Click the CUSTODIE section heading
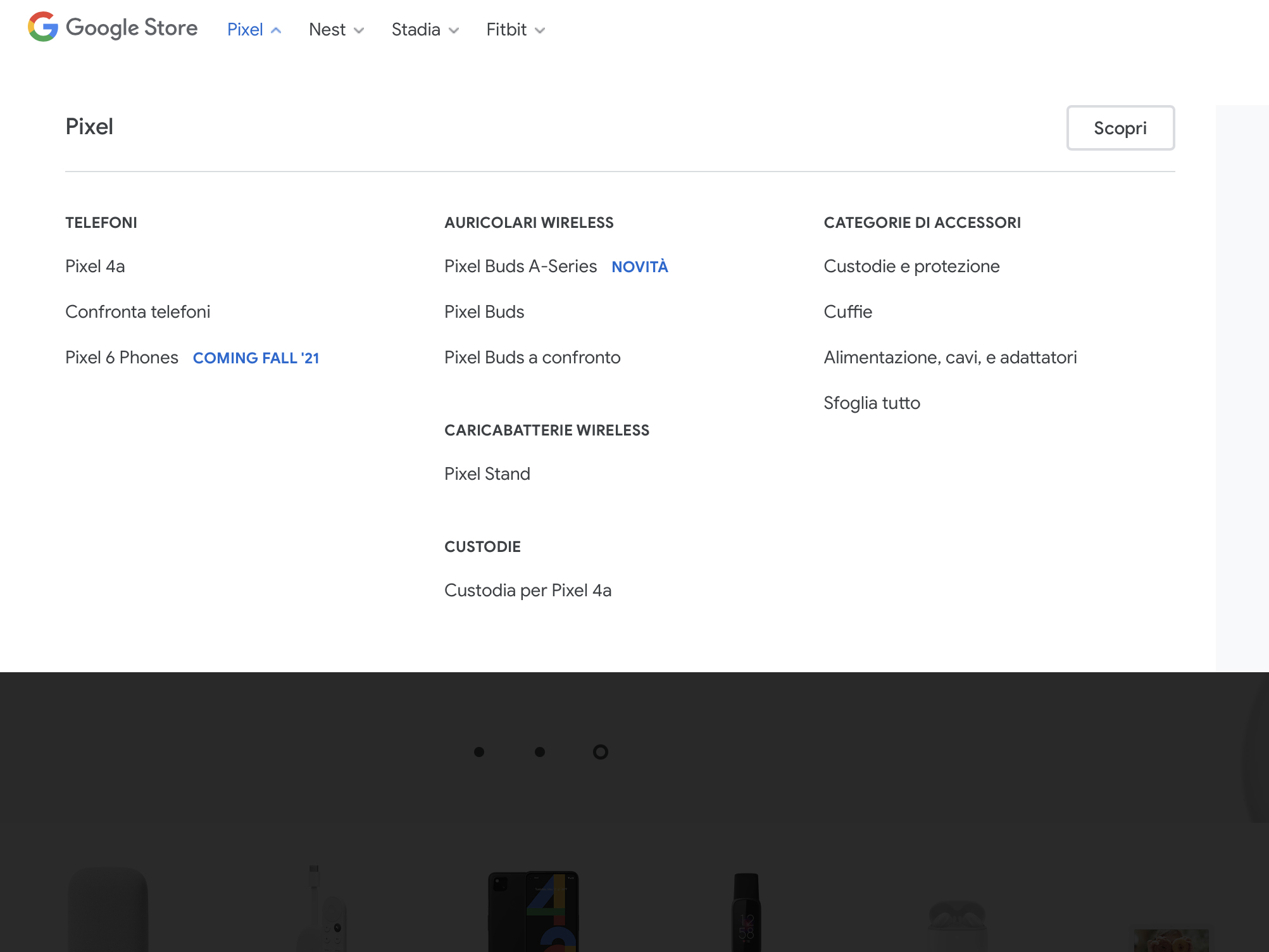 [x=482, y=547]
